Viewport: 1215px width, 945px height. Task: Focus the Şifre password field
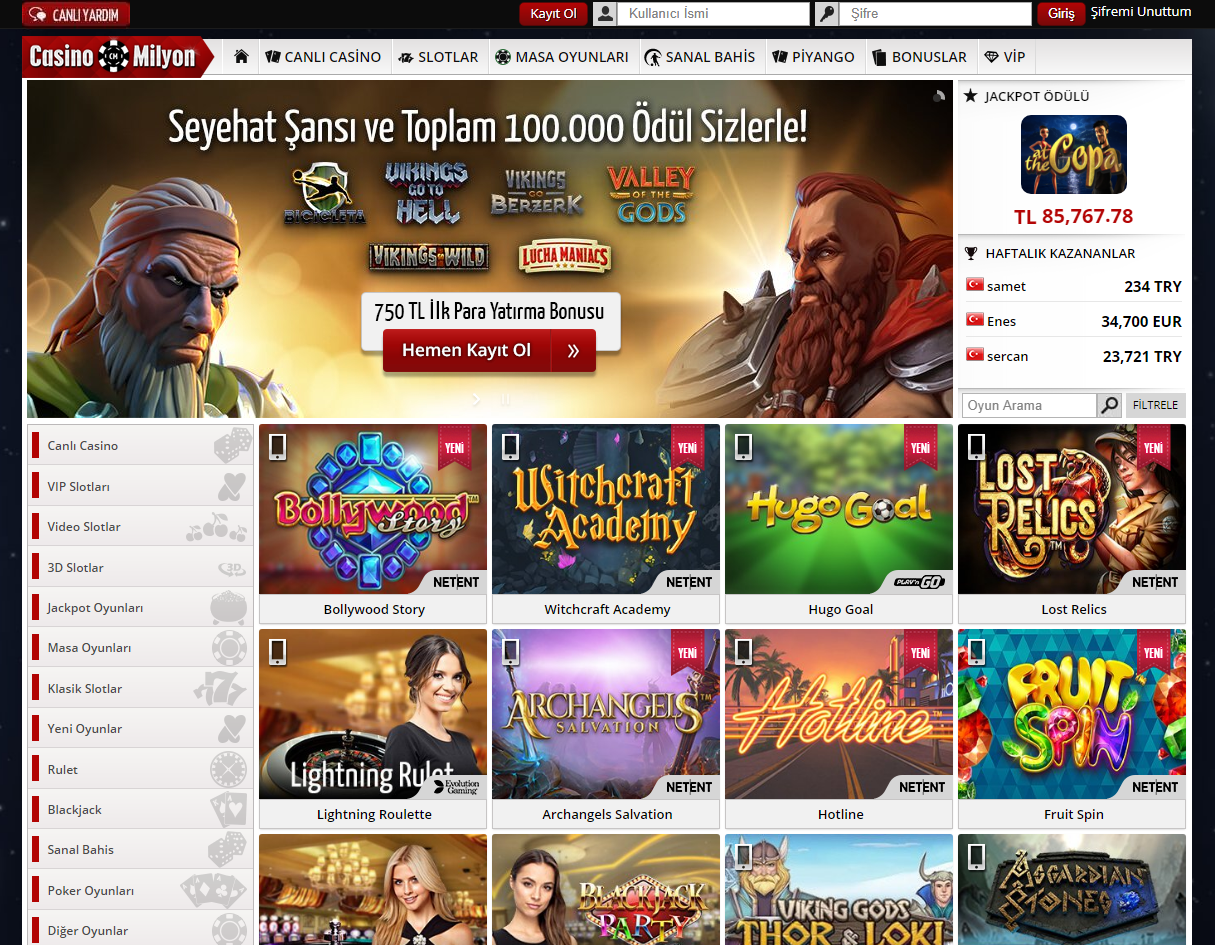click(x=935, y=14)
